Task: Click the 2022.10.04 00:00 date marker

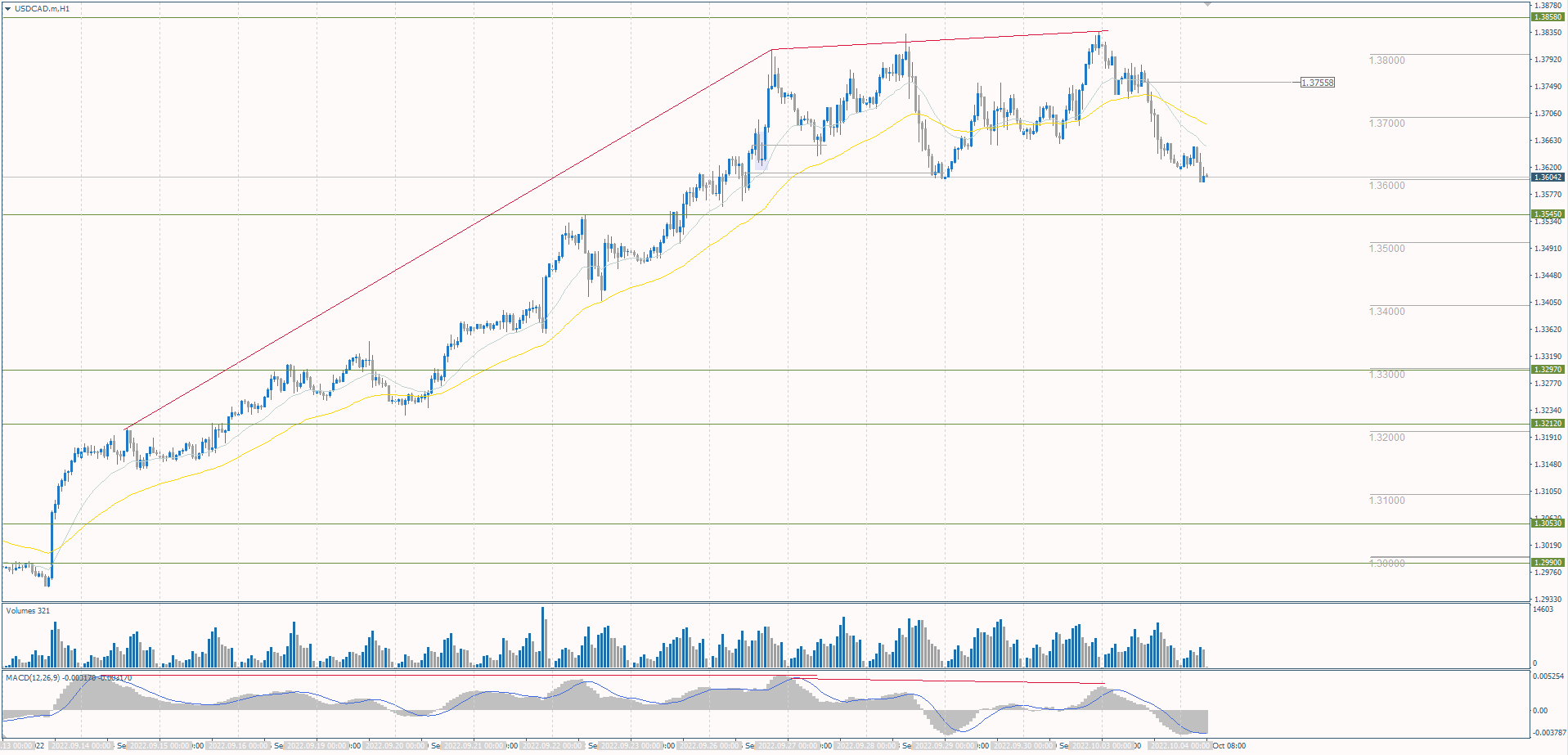Action: [1180, 746]
